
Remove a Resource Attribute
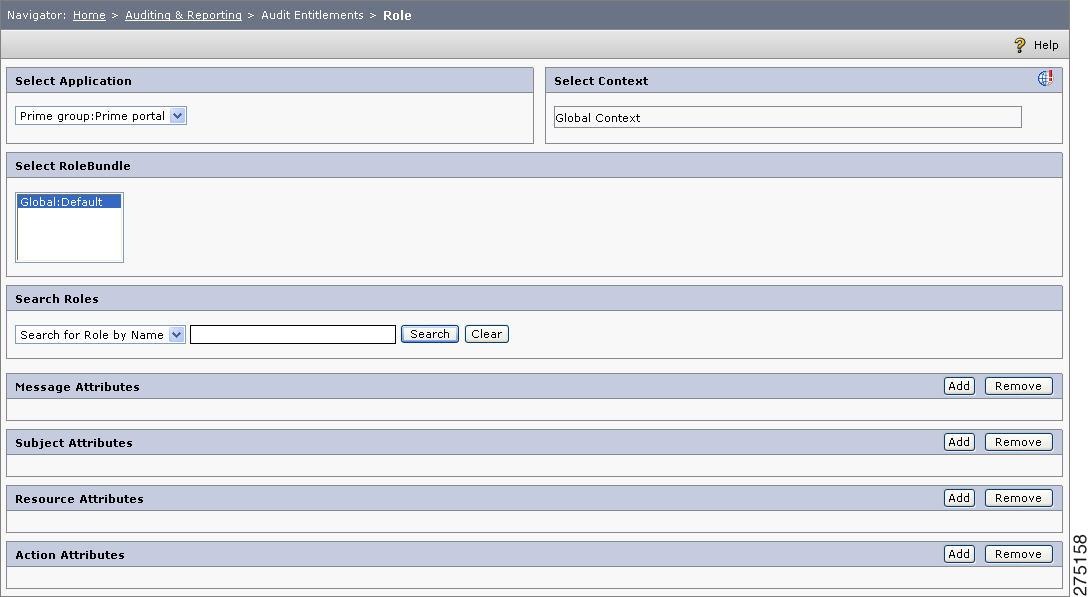click(1018, 498)
